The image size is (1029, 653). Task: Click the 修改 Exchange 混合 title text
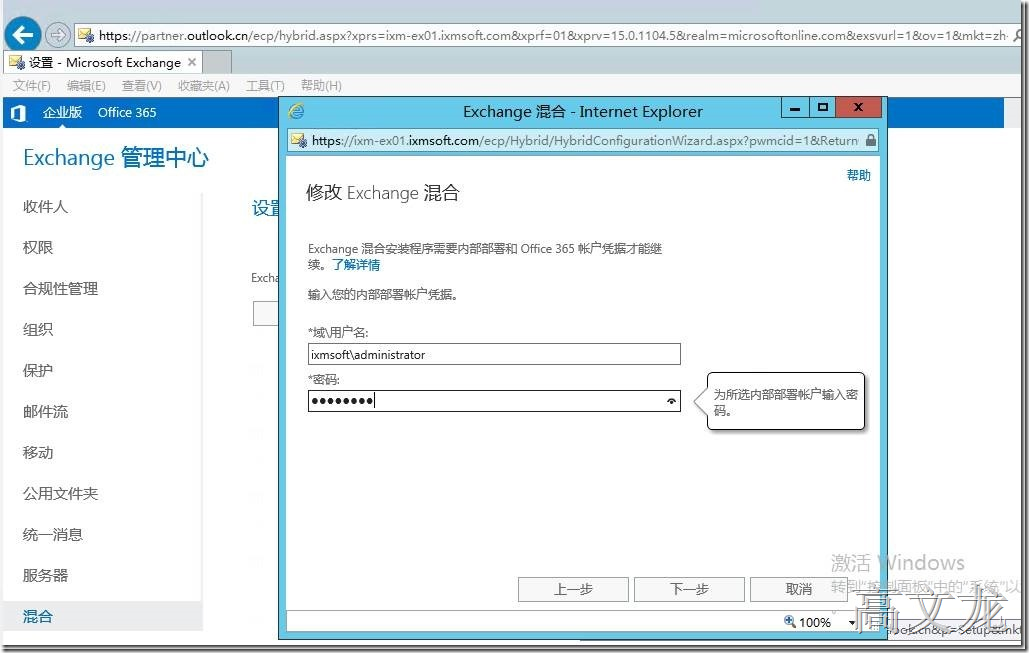(383, 193)
